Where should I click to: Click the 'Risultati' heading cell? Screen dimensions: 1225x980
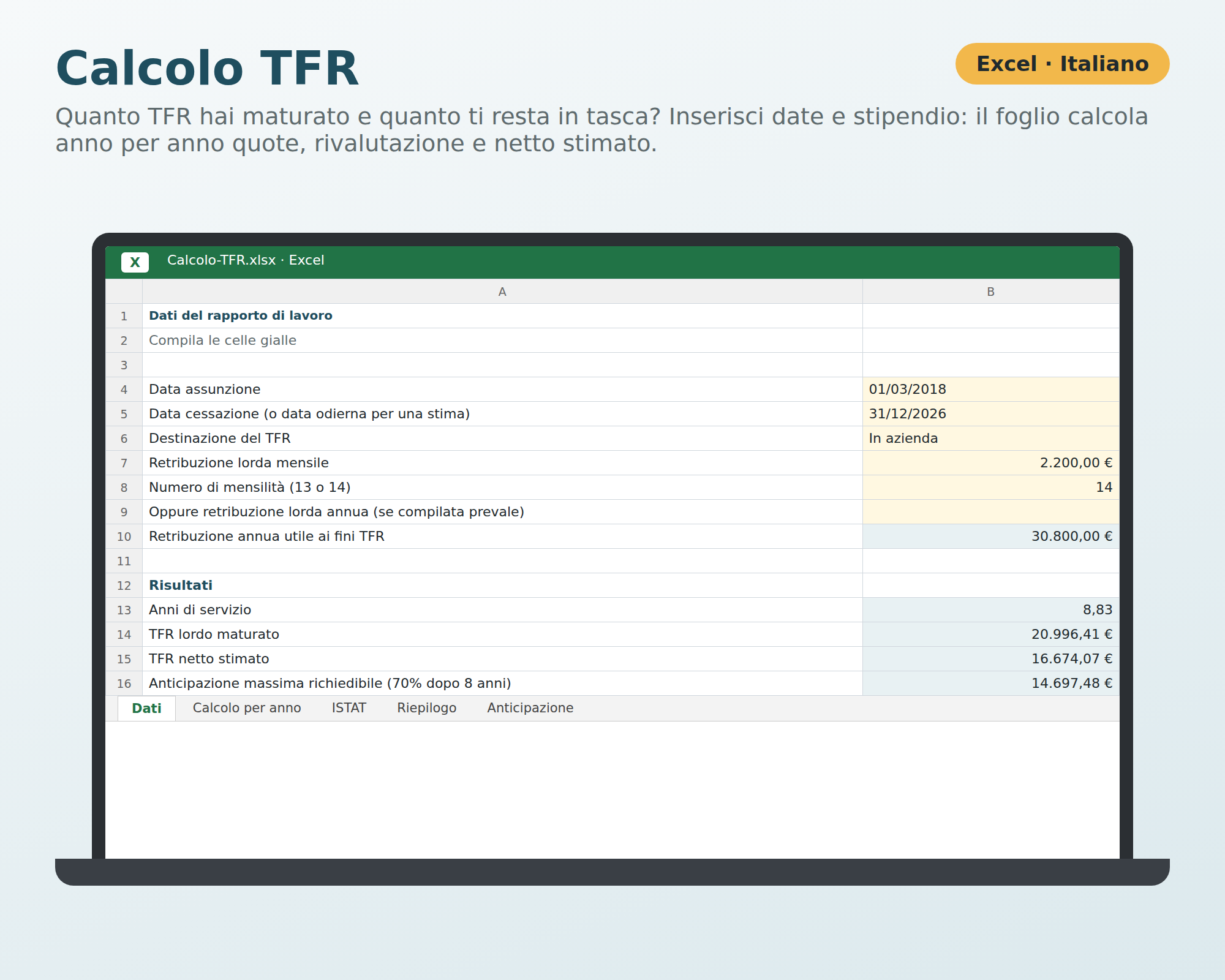tap(502, 586)
